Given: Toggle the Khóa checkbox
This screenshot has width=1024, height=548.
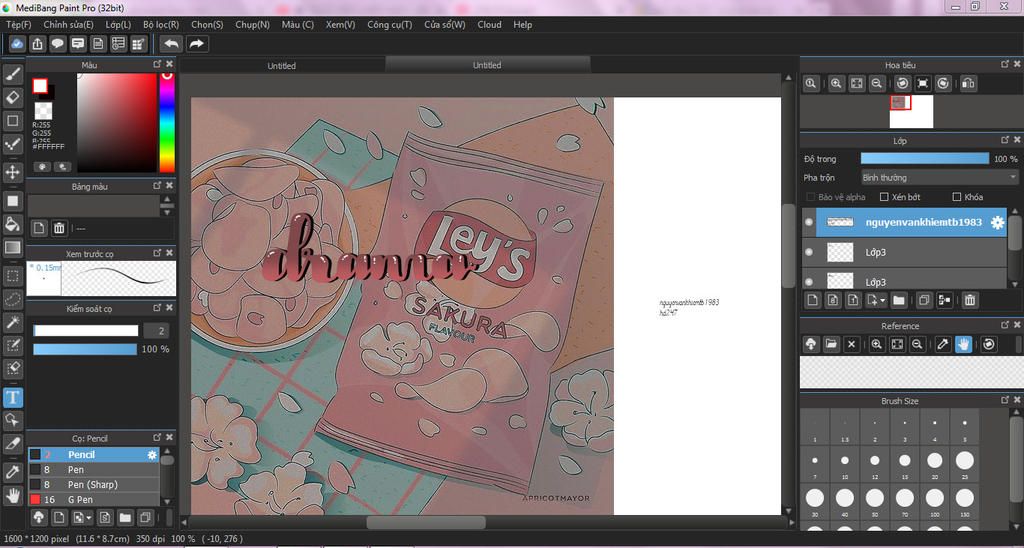Looking at the screenshot, I should pos(957,197).
